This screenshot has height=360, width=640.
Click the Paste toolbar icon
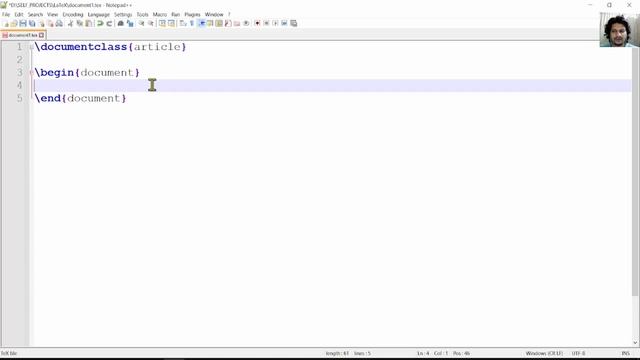pos(88,23)
